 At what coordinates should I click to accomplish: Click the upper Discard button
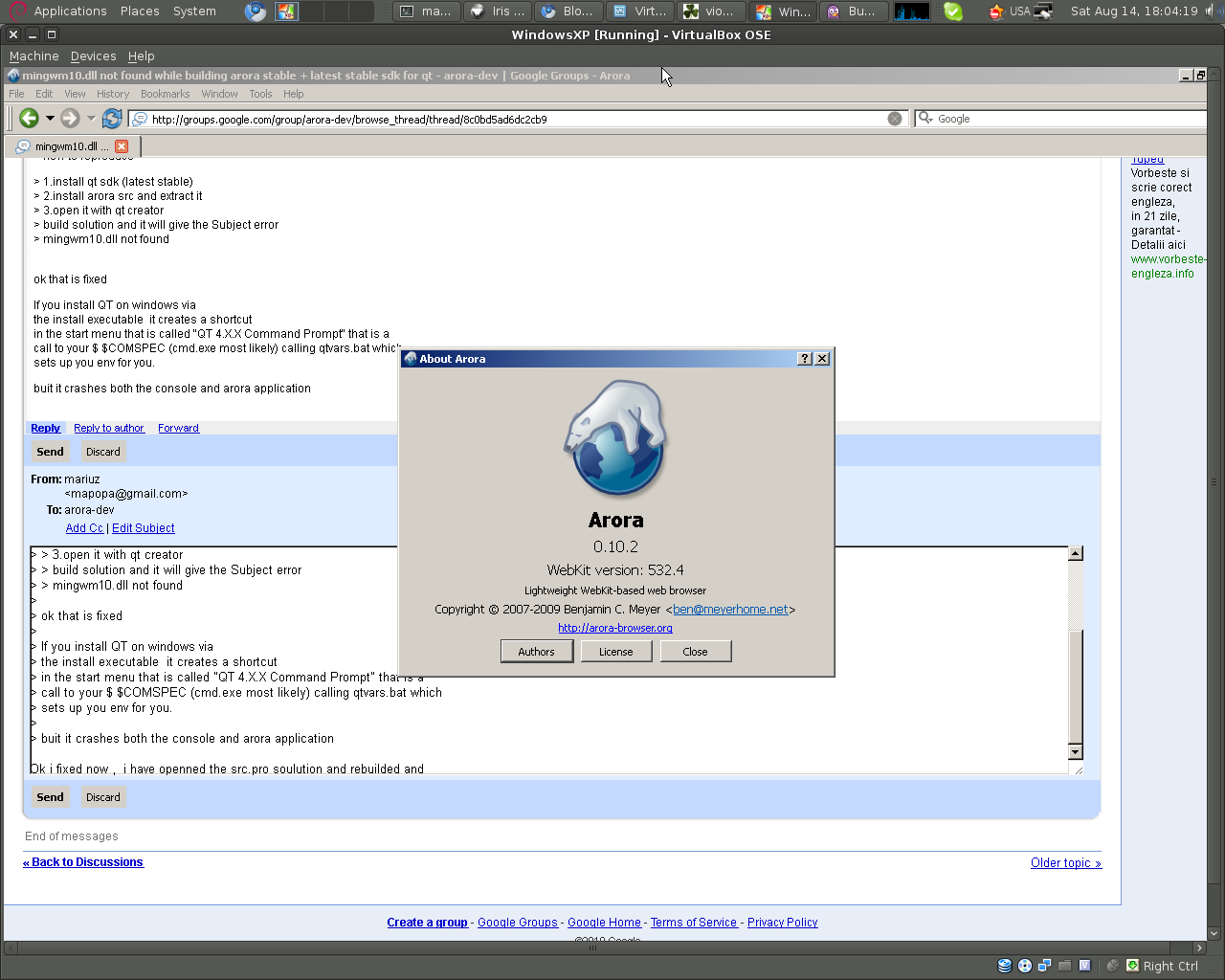(102, 452)
